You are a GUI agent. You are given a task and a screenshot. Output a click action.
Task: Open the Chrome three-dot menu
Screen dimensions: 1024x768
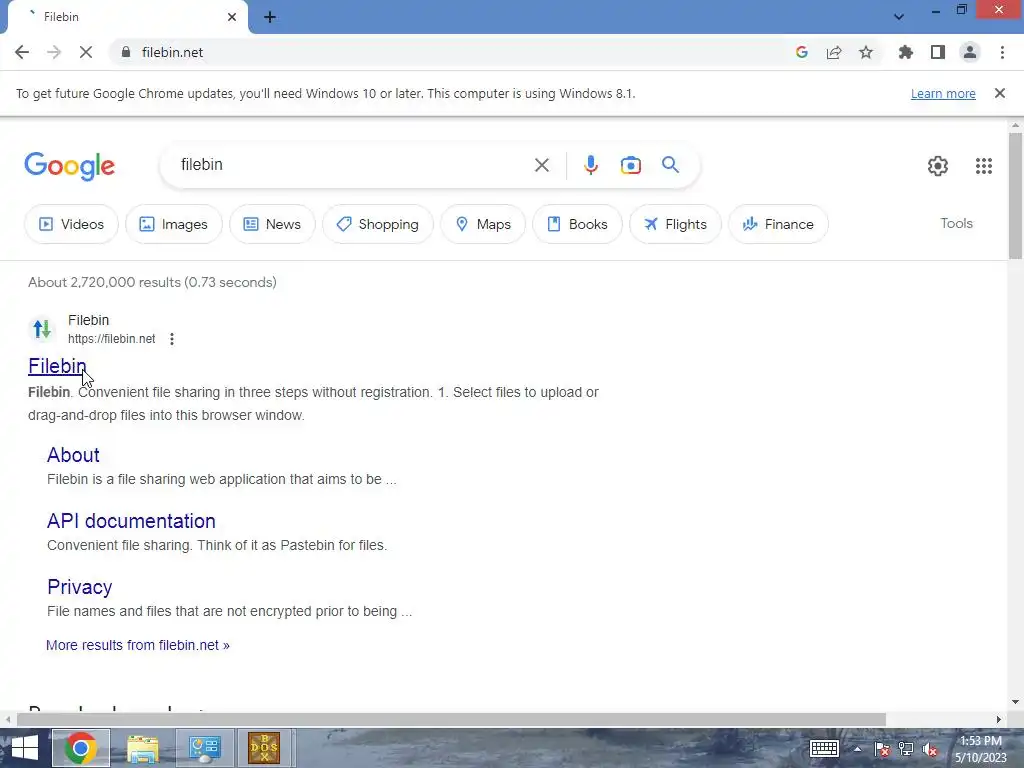coord(1002,52)
